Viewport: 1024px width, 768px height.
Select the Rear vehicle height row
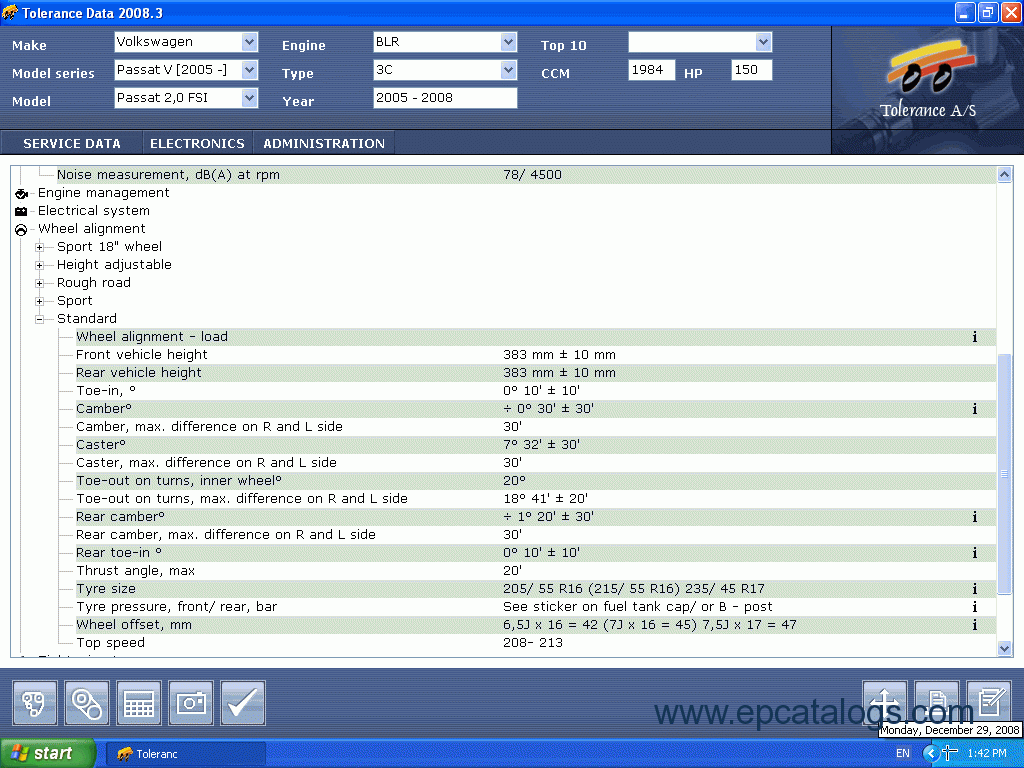[536, 373]
